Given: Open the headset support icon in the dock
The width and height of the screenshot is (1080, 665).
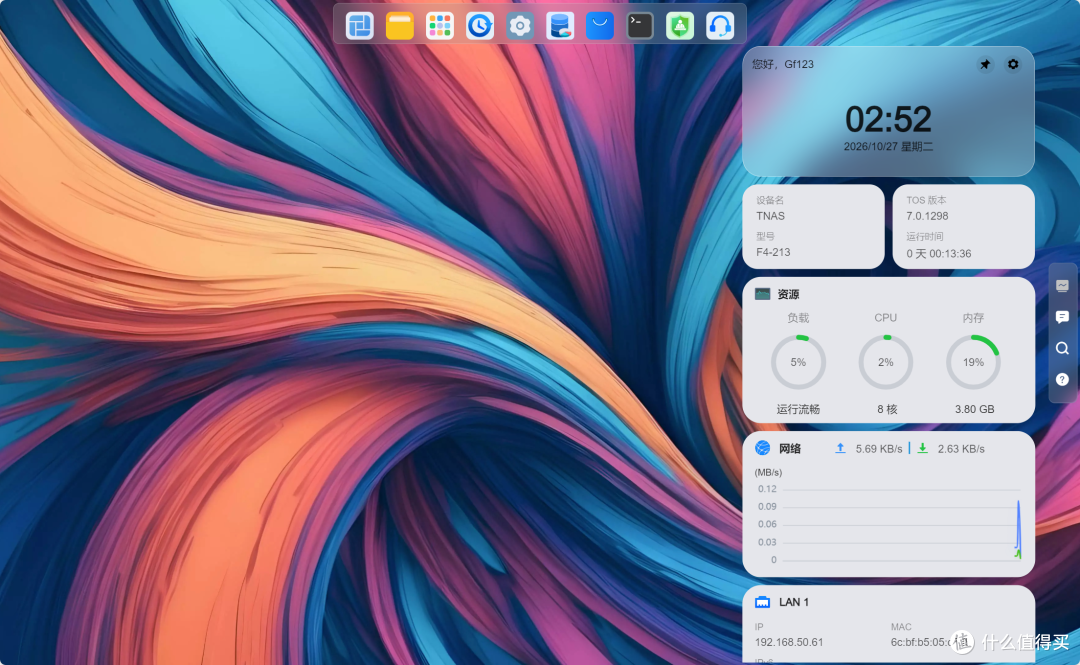Looking at the screenshot, I should [x=720, y=25].
